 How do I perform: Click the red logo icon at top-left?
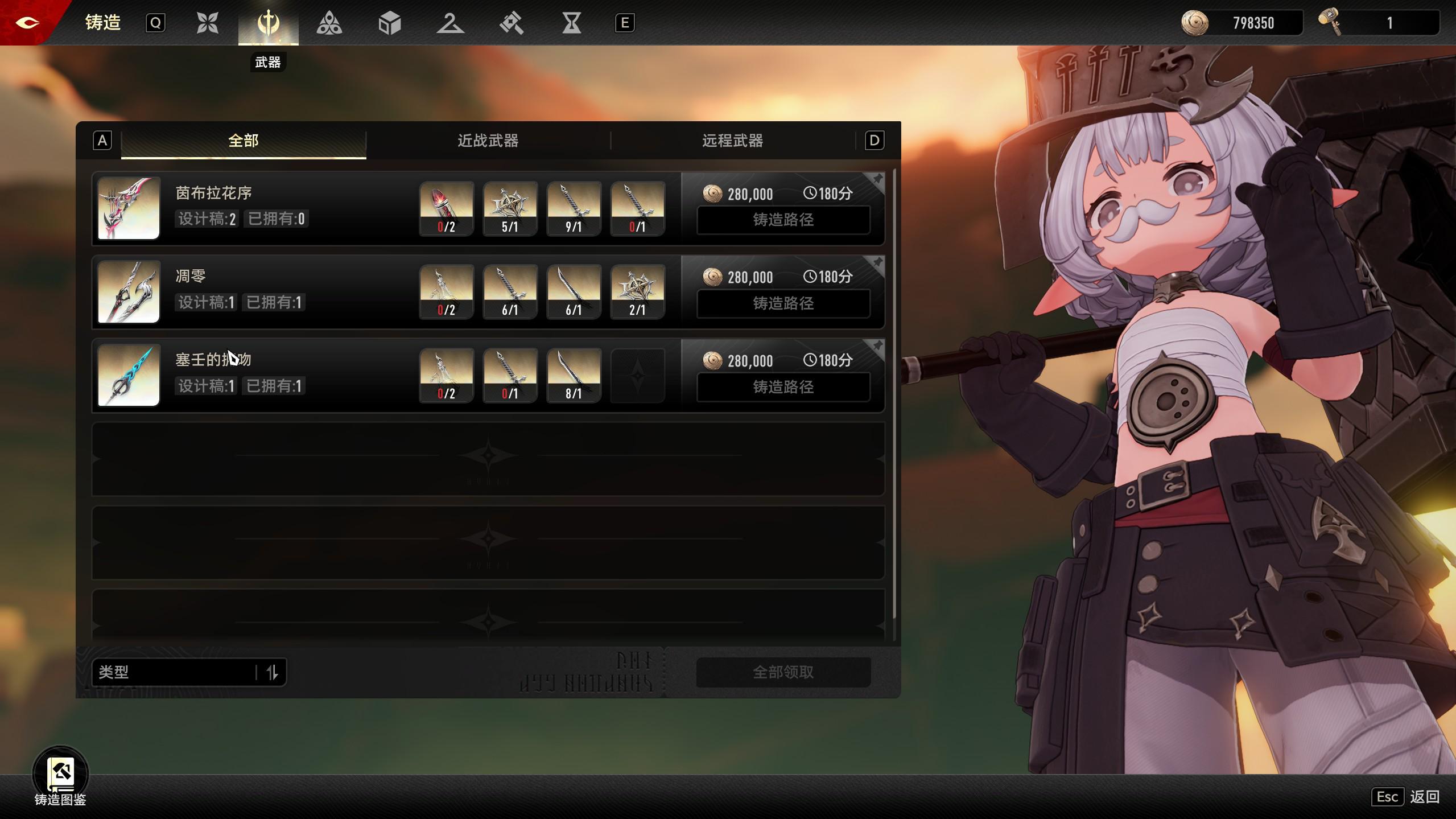[27, 22]
